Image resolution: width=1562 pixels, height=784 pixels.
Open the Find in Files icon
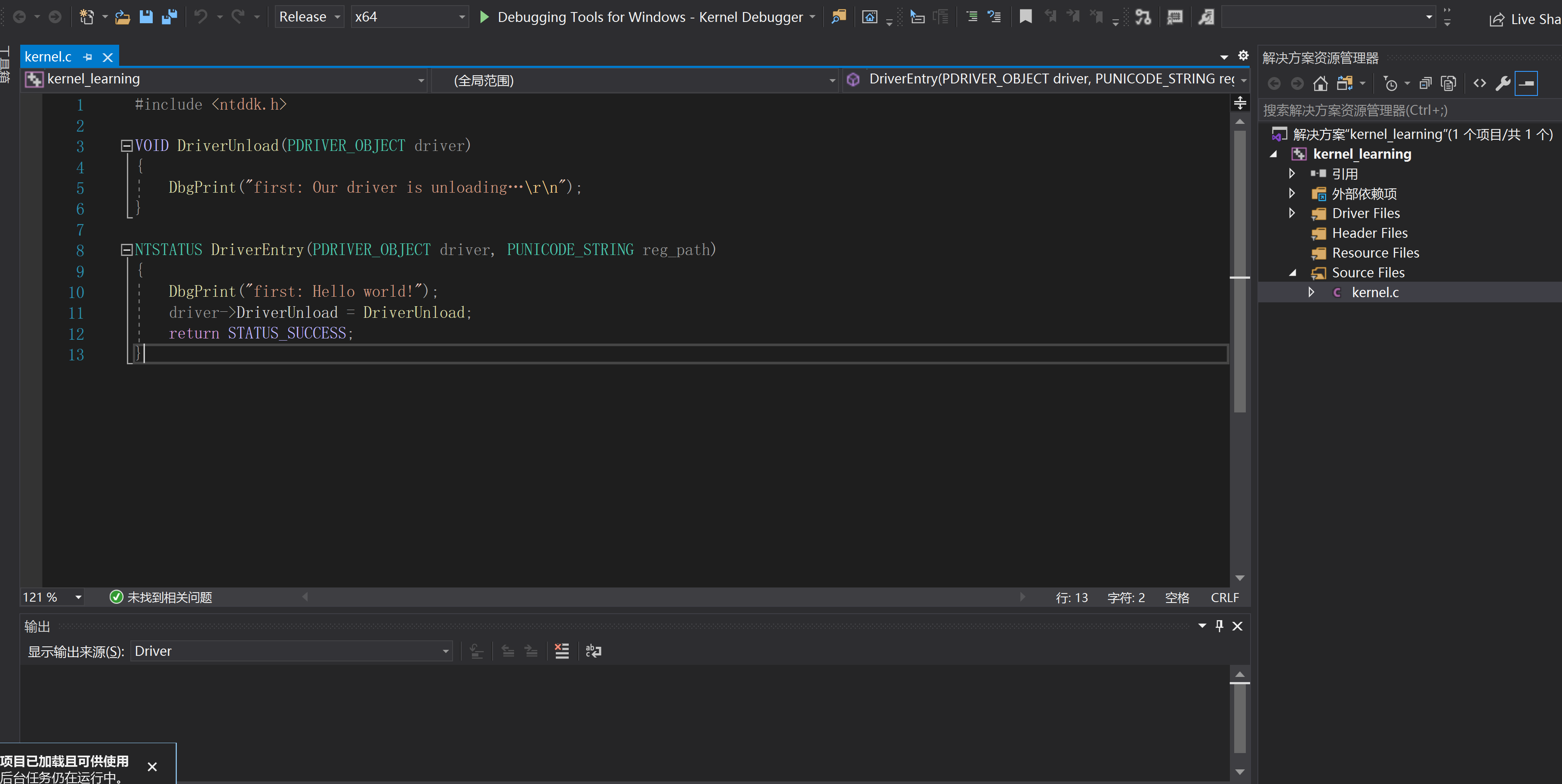coord(838,17)
